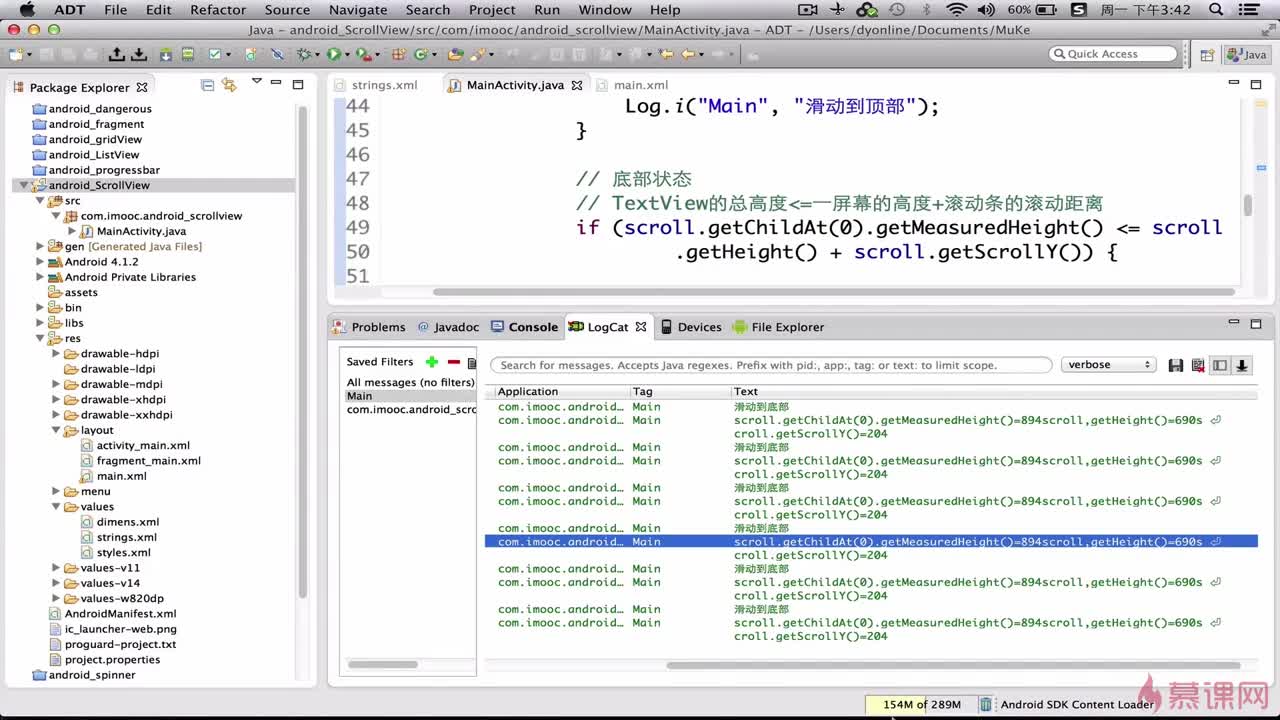The image size is (1280, 720).
Task: Open the Java perspective button
Action: click(x=1247, y=55)
